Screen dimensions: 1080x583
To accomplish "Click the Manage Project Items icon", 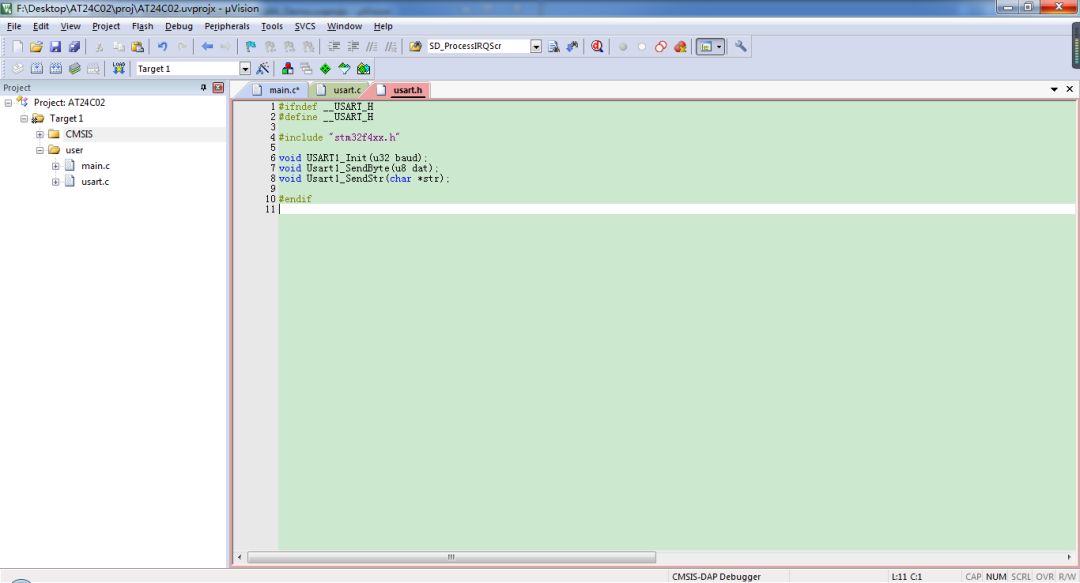I will pos(288,69).
